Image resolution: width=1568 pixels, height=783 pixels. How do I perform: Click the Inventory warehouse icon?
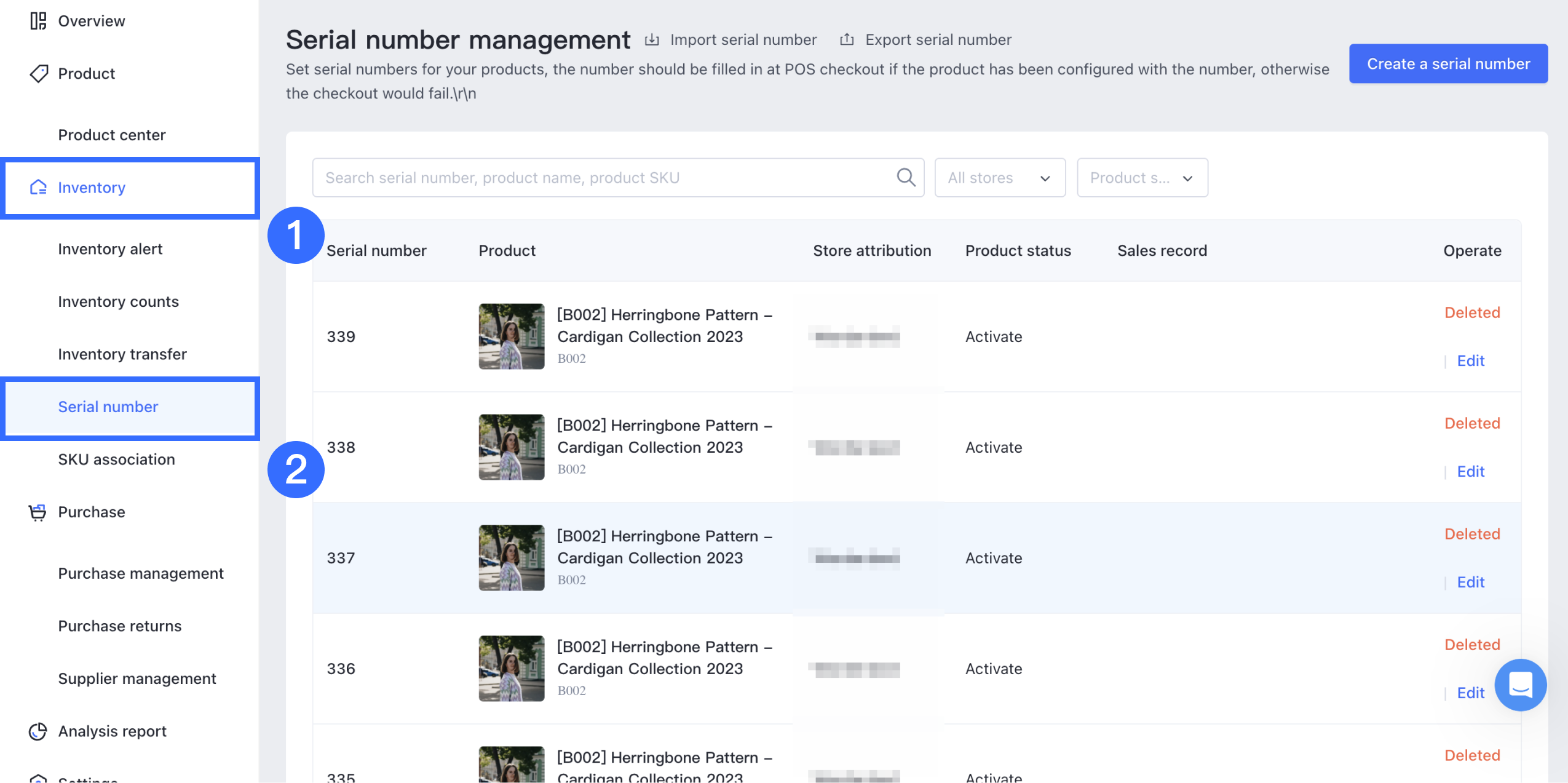point(38,188)
